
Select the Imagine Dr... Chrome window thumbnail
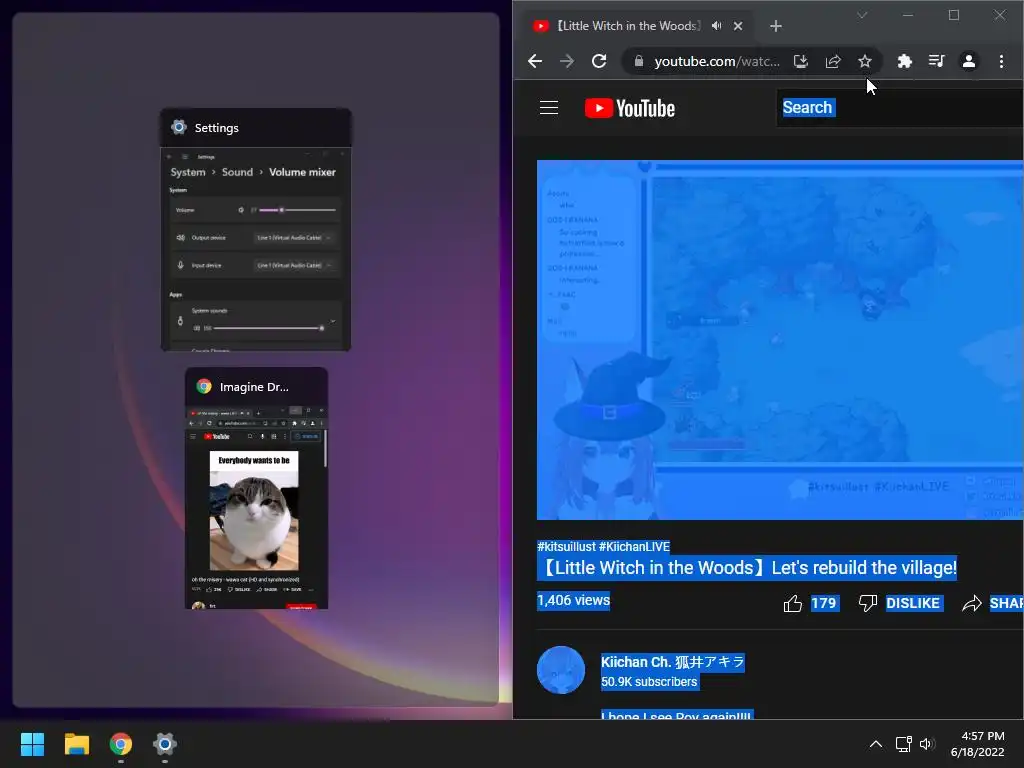[256, 488]
